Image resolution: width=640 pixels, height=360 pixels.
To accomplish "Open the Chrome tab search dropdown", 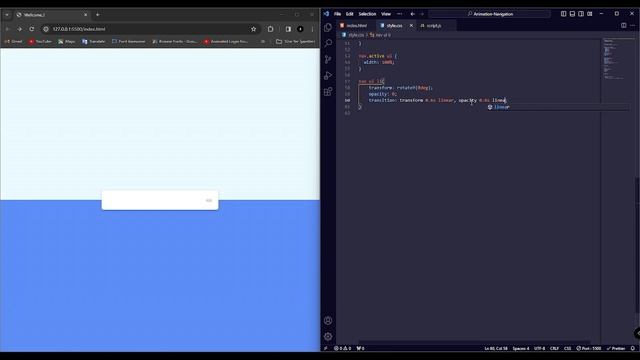I will point(7,15).
